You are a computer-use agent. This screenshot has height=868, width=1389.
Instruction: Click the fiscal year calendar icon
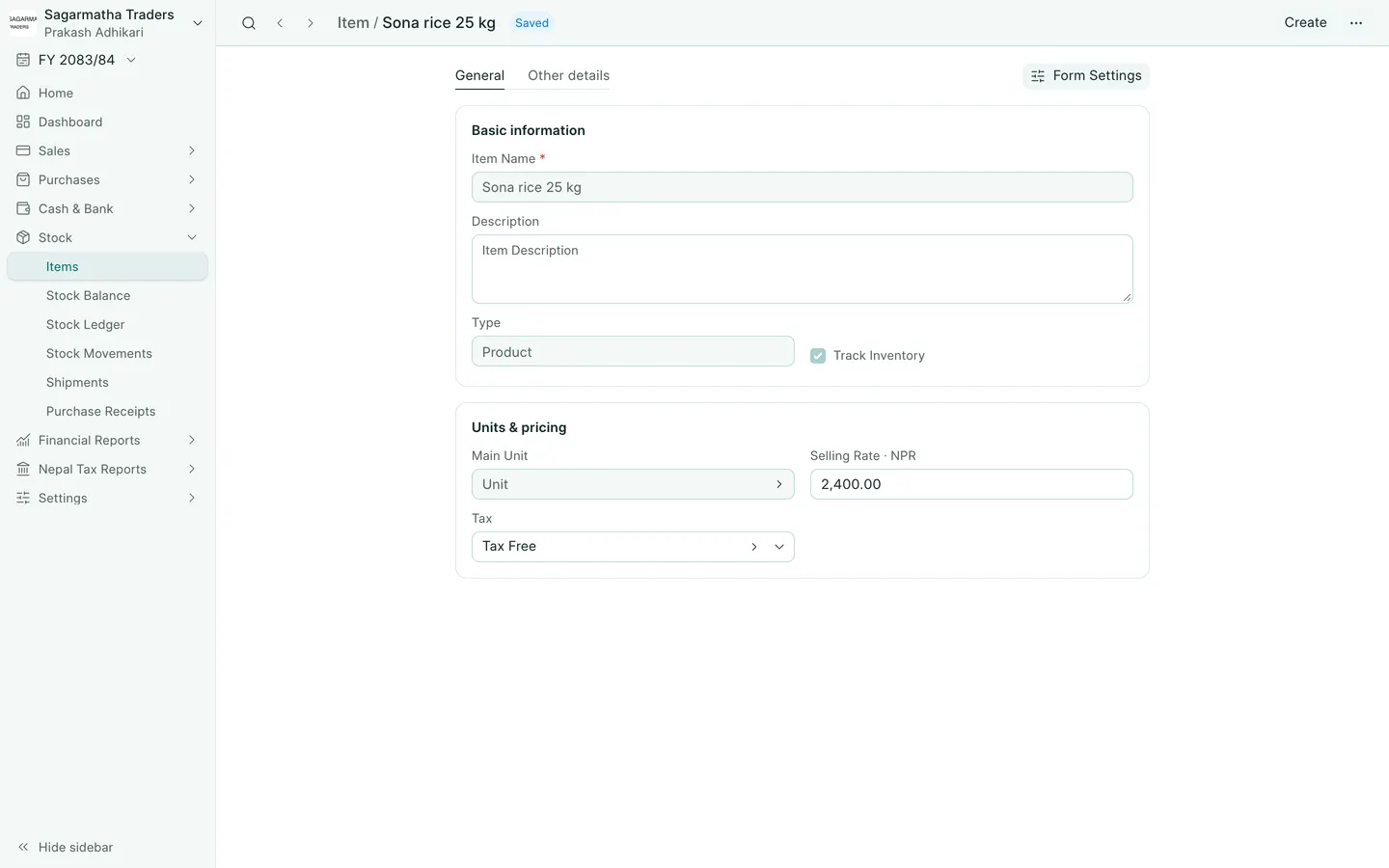point(23,60)
